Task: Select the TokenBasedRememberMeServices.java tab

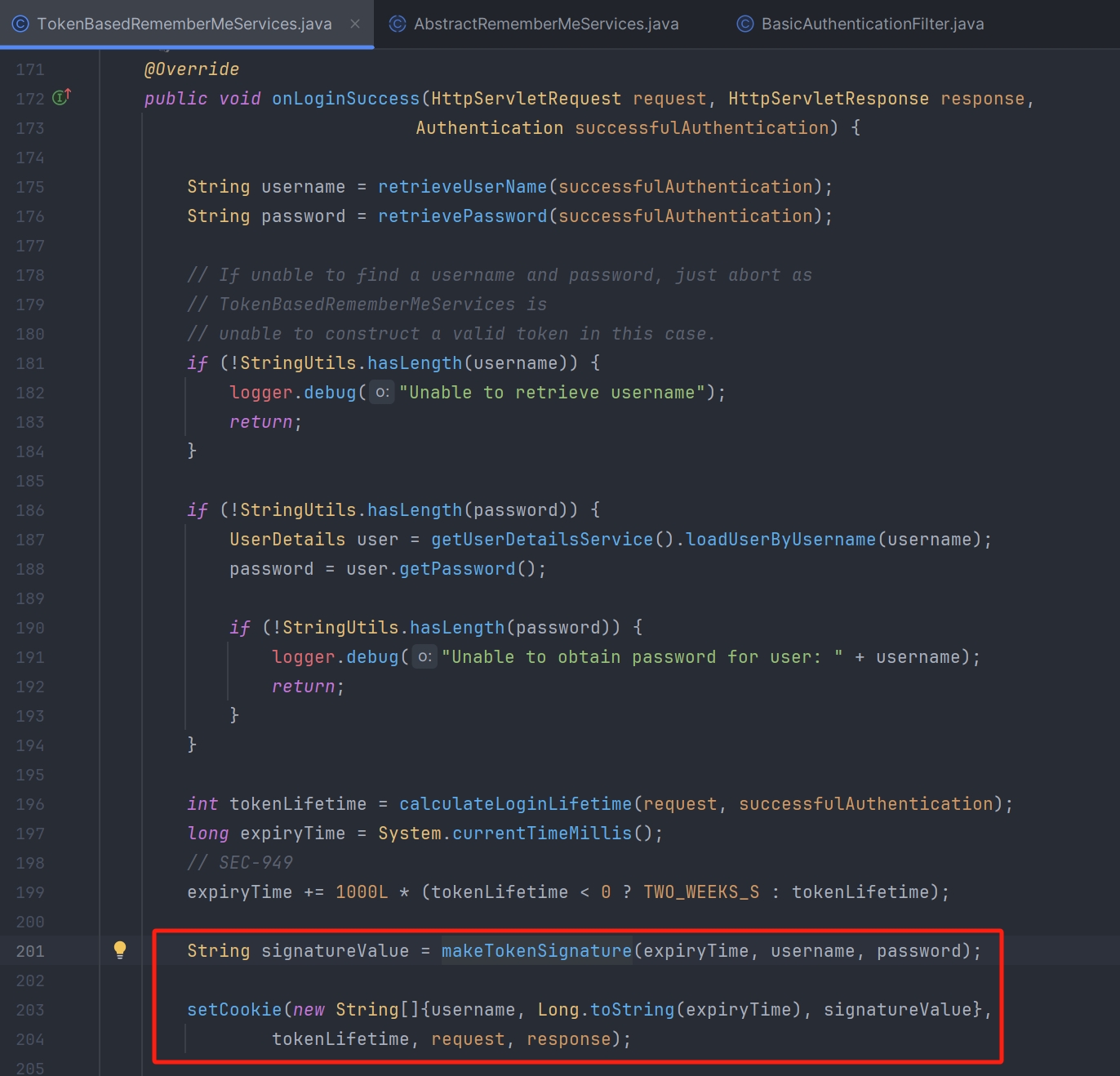Action: tap(184, 24)
